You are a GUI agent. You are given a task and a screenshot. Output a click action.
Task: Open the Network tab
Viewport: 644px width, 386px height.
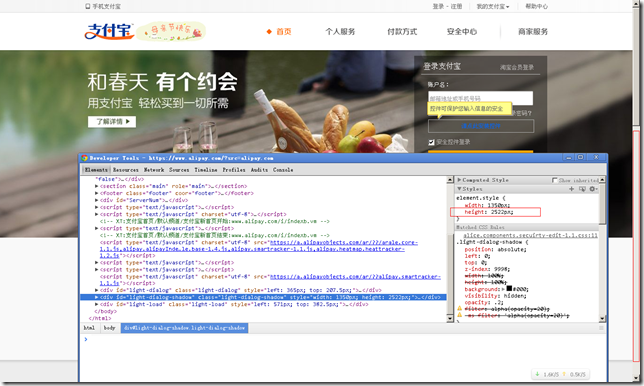pos(154,170)
